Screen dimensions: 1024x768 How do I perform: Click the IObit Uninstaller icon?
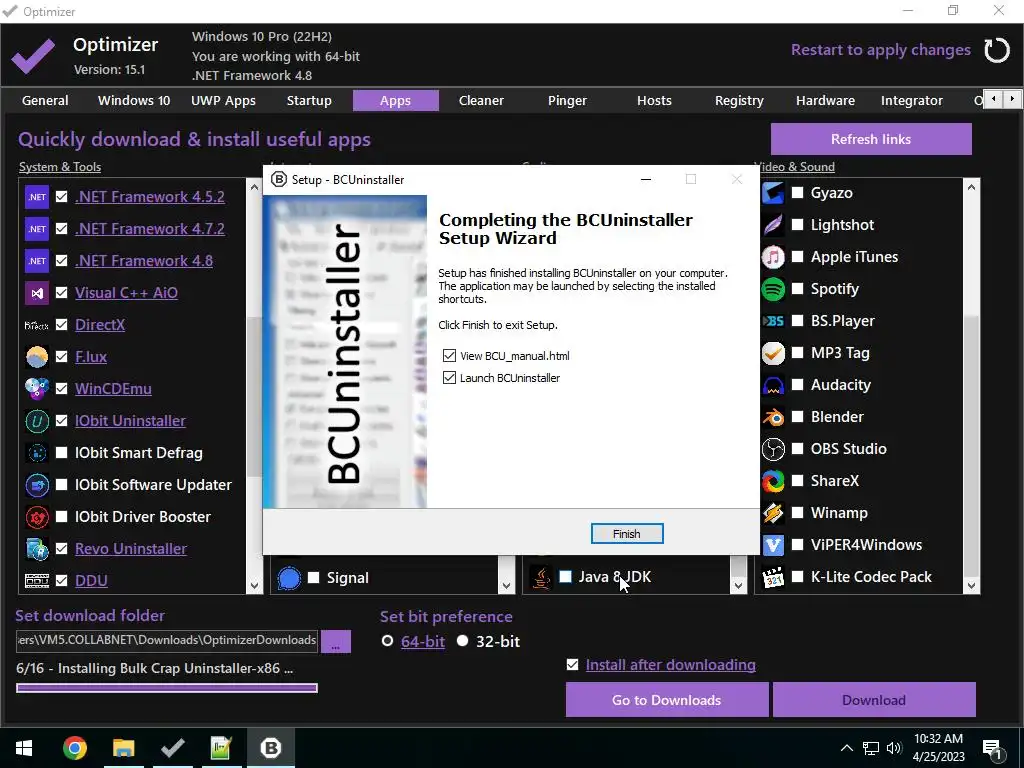coord(37,421)
